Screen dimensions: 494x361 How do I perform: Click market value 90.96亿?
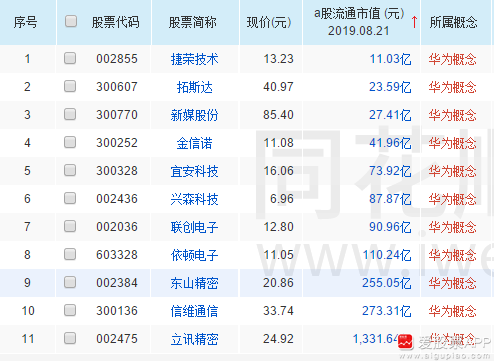390,227
